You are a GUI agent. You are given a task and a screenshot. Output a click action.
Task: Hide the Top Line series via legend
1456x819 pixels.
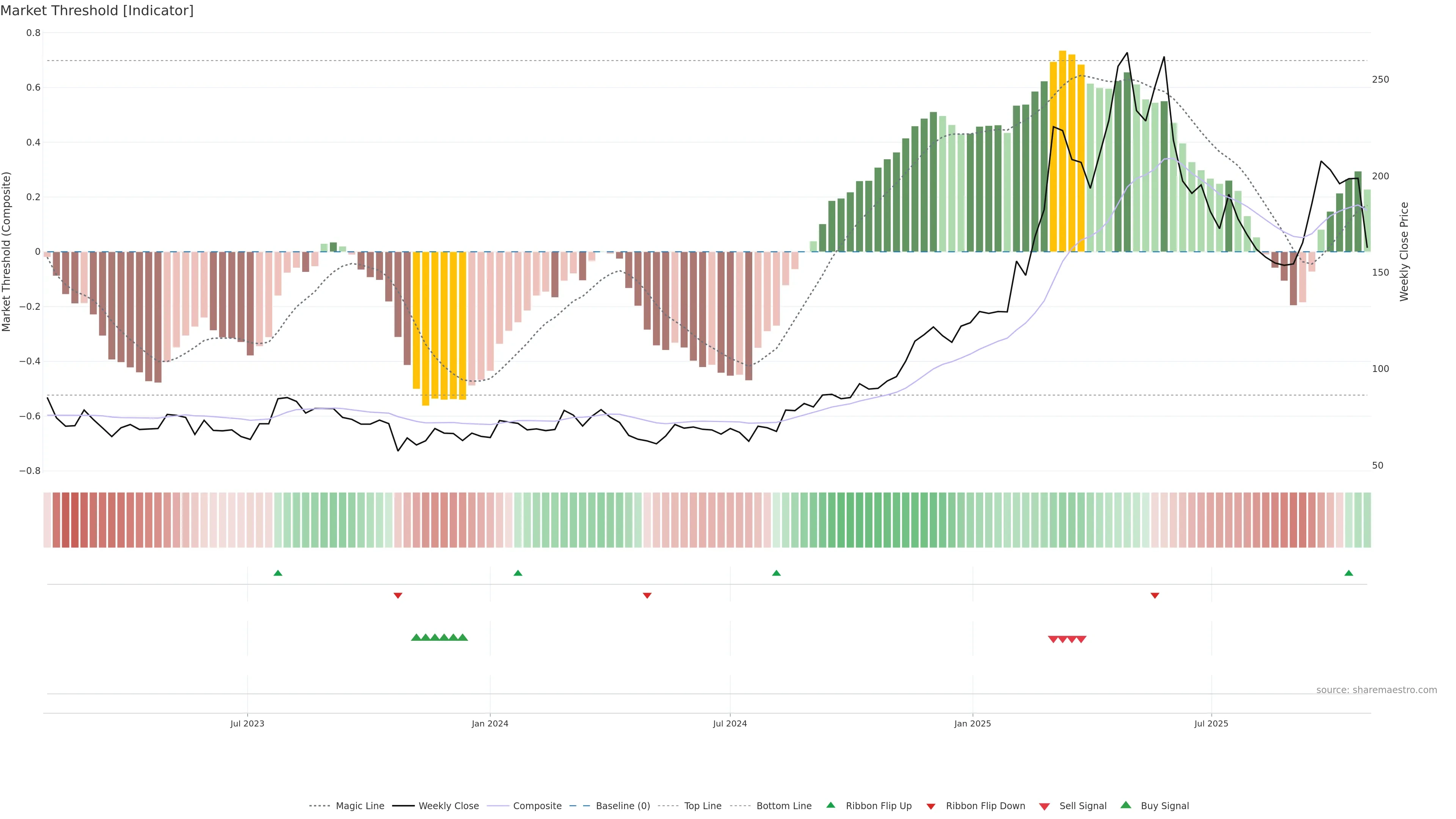coord(703,806)
